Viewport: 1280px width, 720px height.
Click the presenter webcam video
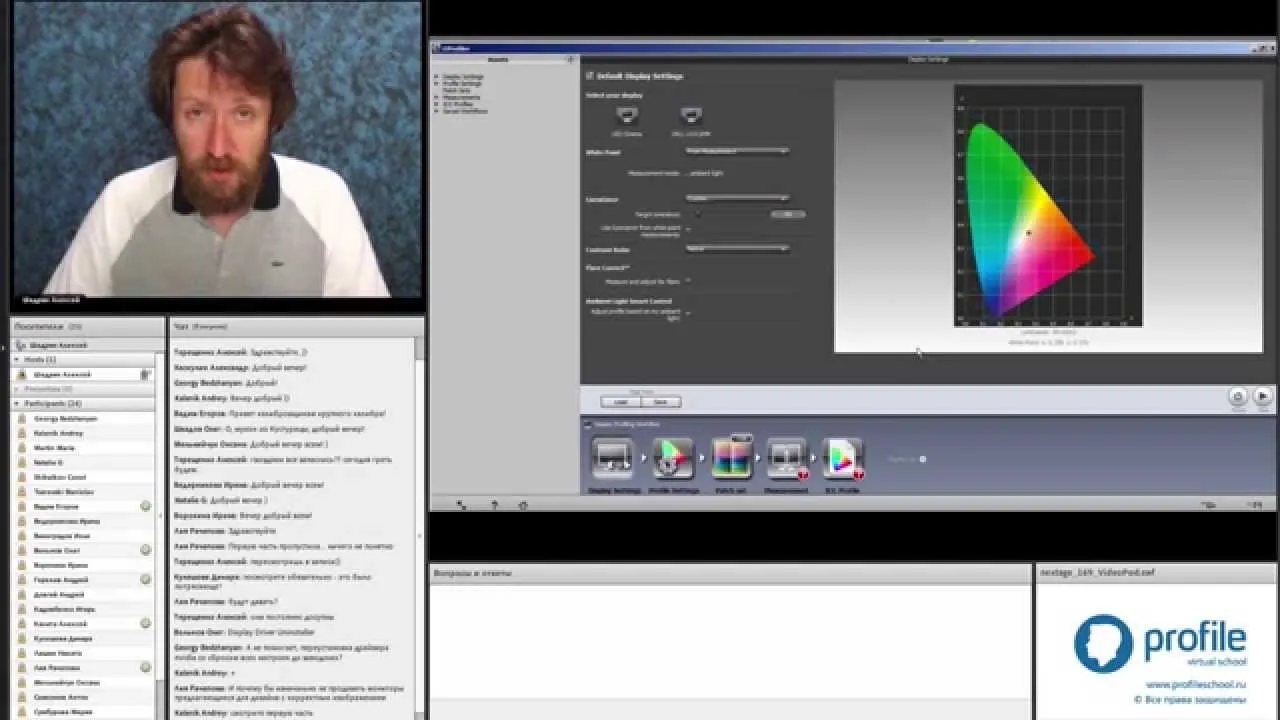click(217, 150)
